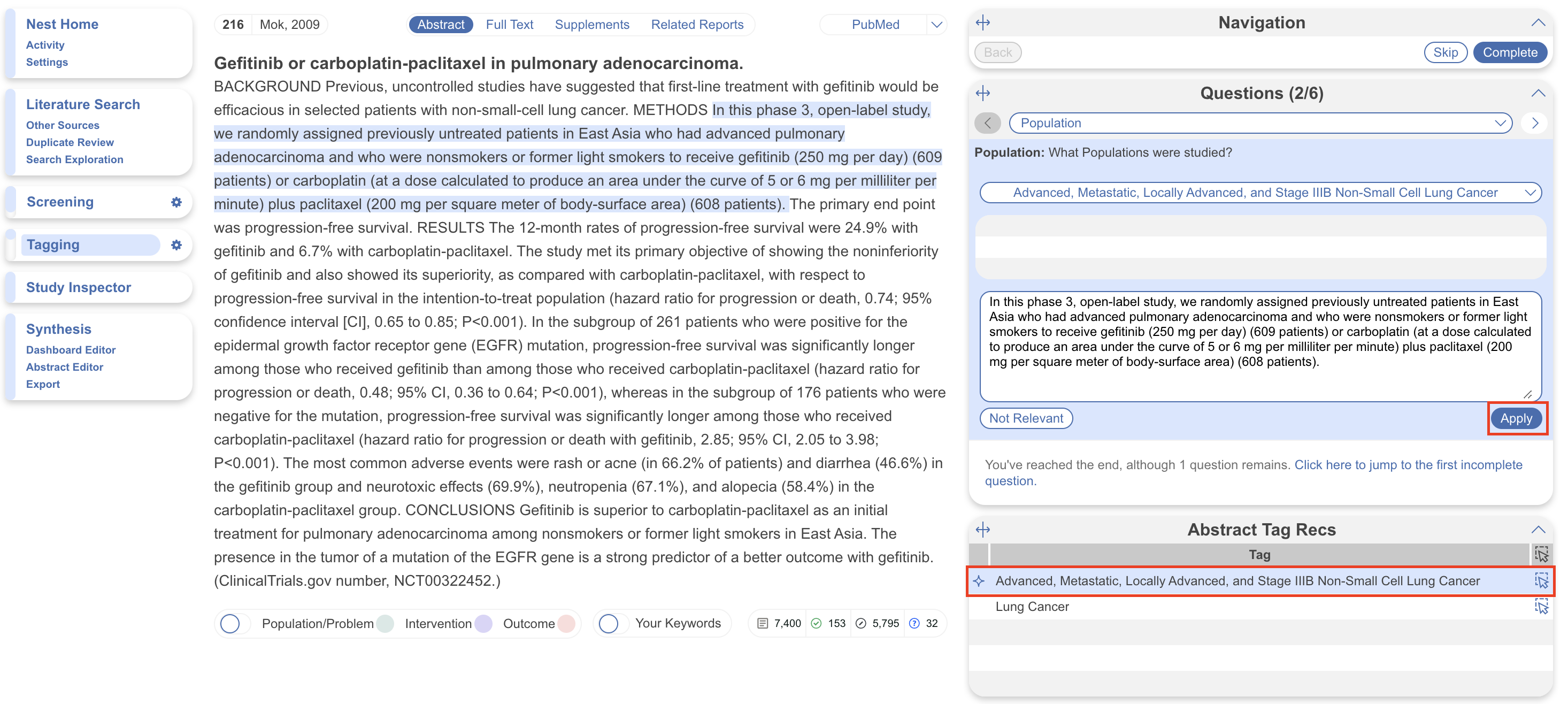Collapse the Abstract Tag Recs panel
The height and width of the screenshot is (704, 1568).
click(x=1538, y=529)
